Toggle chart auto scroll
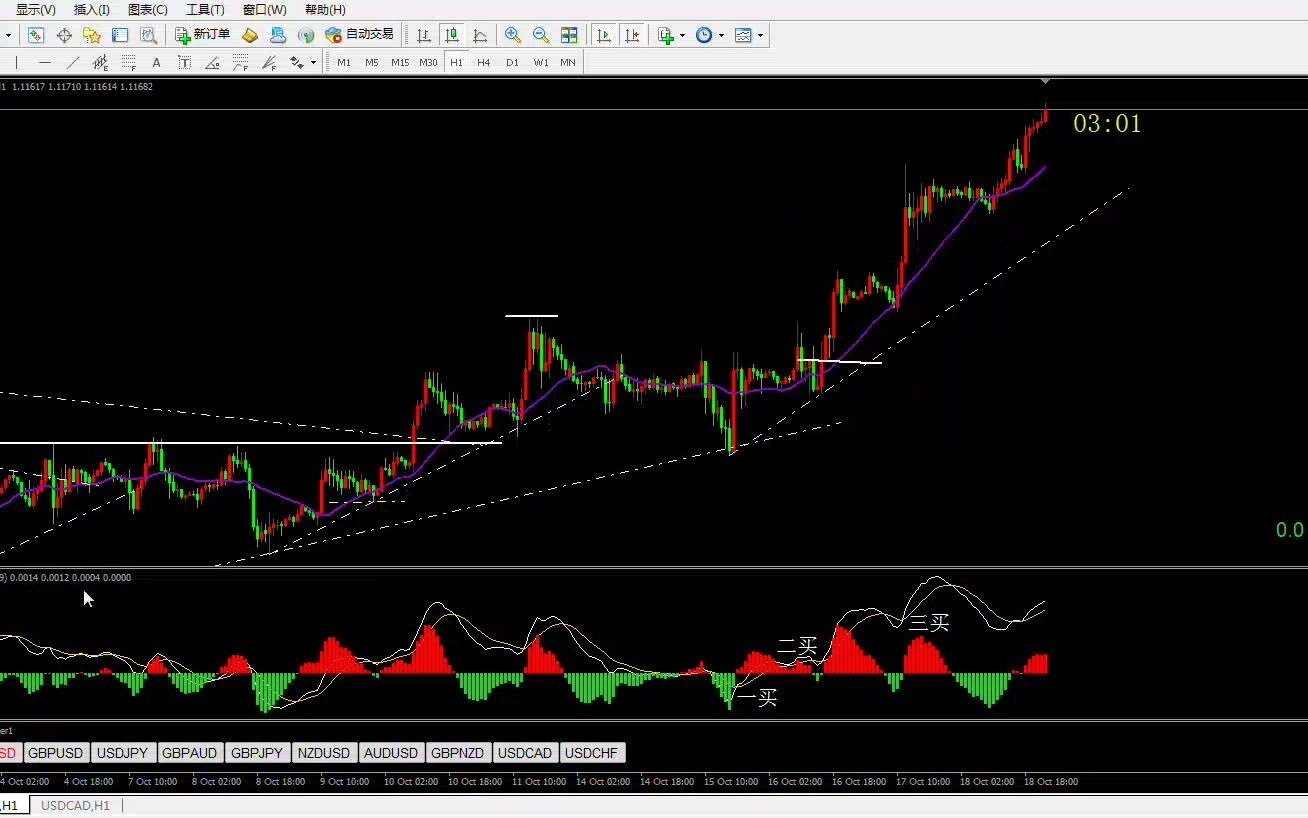Screen dimensions: 1308x818 [604, 35]
